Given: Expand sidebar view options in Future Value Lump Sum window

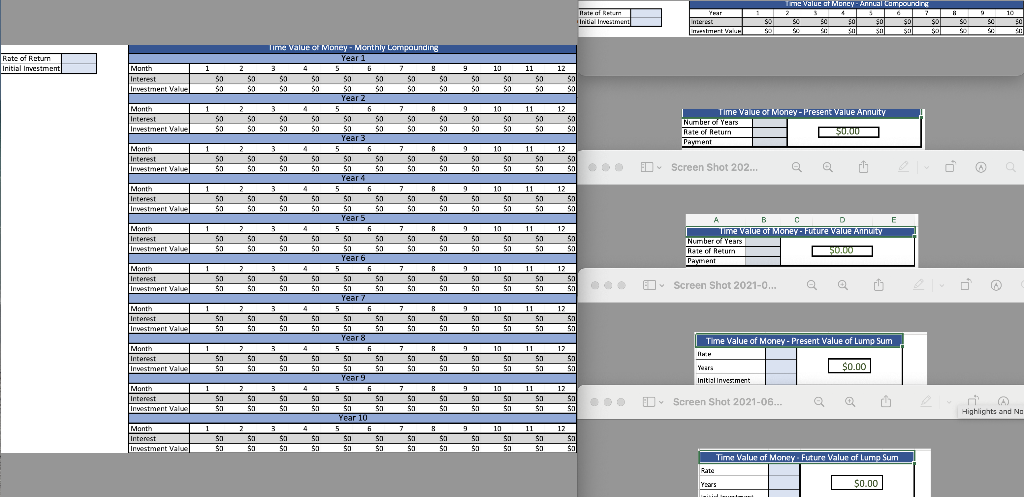Looking at the screenshot, I should [660, 402].
